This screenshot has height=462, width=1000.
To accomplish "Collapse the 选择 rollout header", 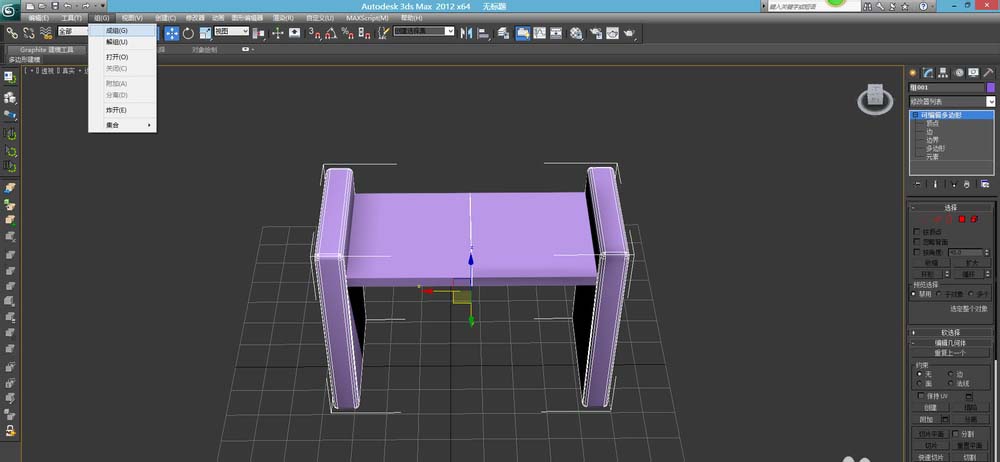I will (x=952, y=207).
